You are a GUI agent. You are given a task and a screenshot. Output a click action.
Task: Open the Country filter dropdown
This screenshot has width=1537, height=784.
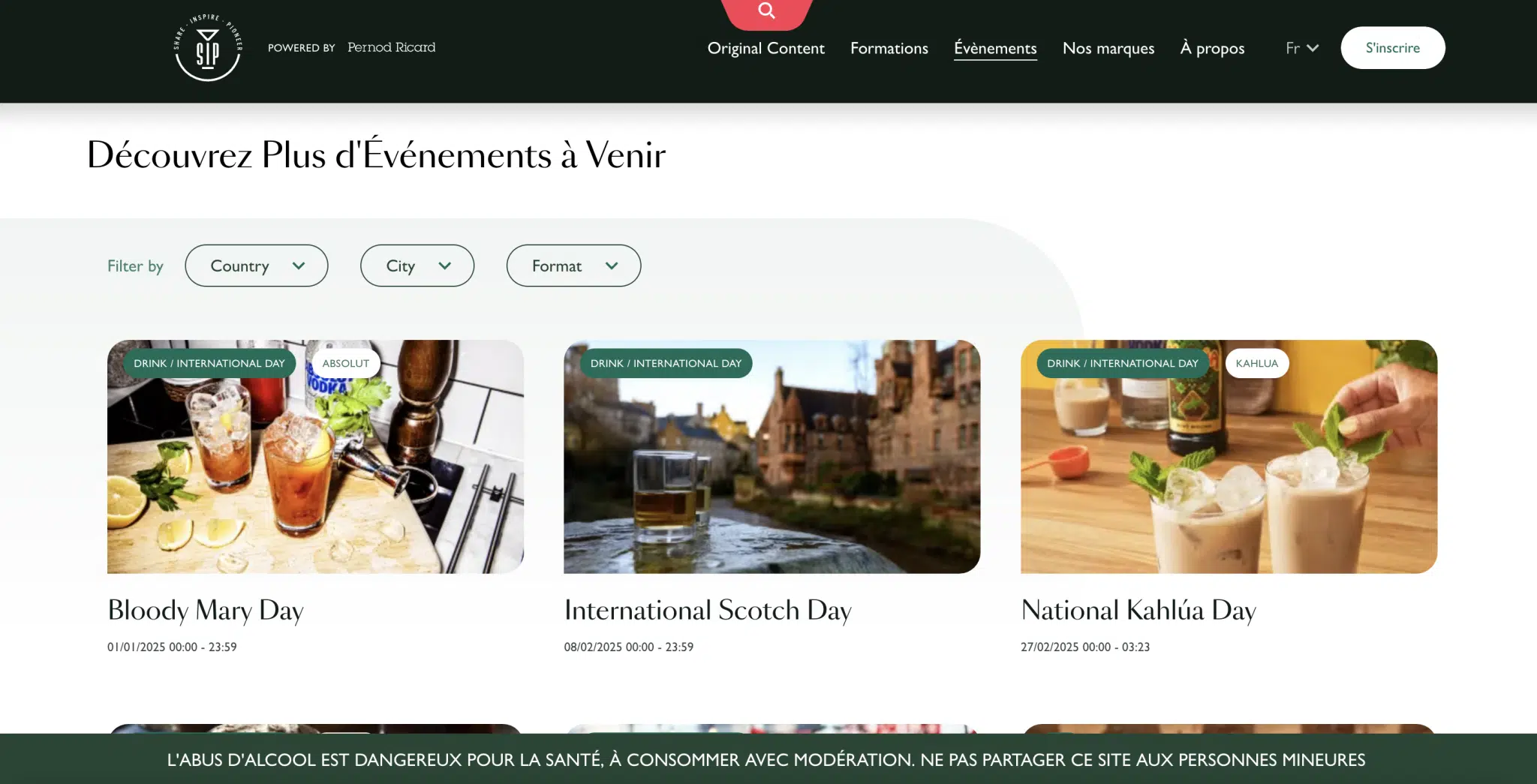pos(256,266)
